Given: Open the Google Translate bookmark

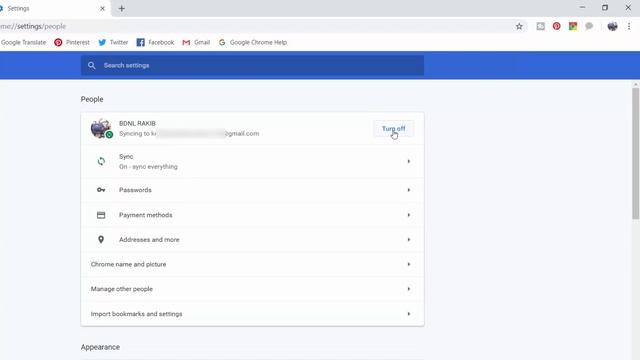Looking at the screenshot, I should (x=23, y=42).
